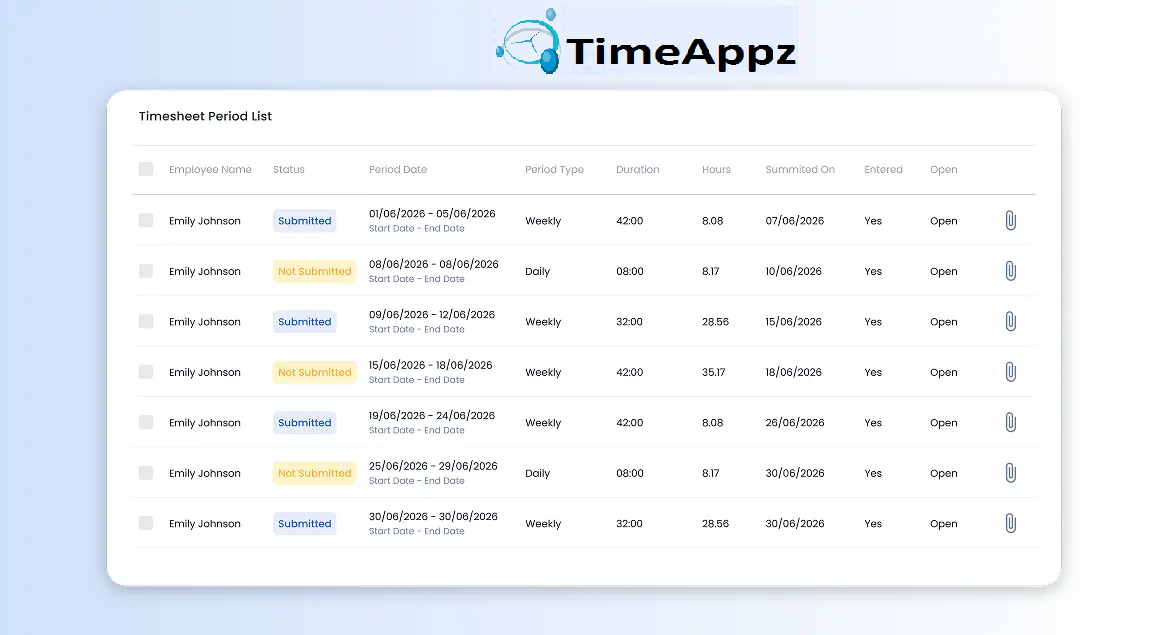1168x635 pixels.
Task: Check the row for period 01/06/2026 - 05/06/2026
Action: [x=146, y=221]
